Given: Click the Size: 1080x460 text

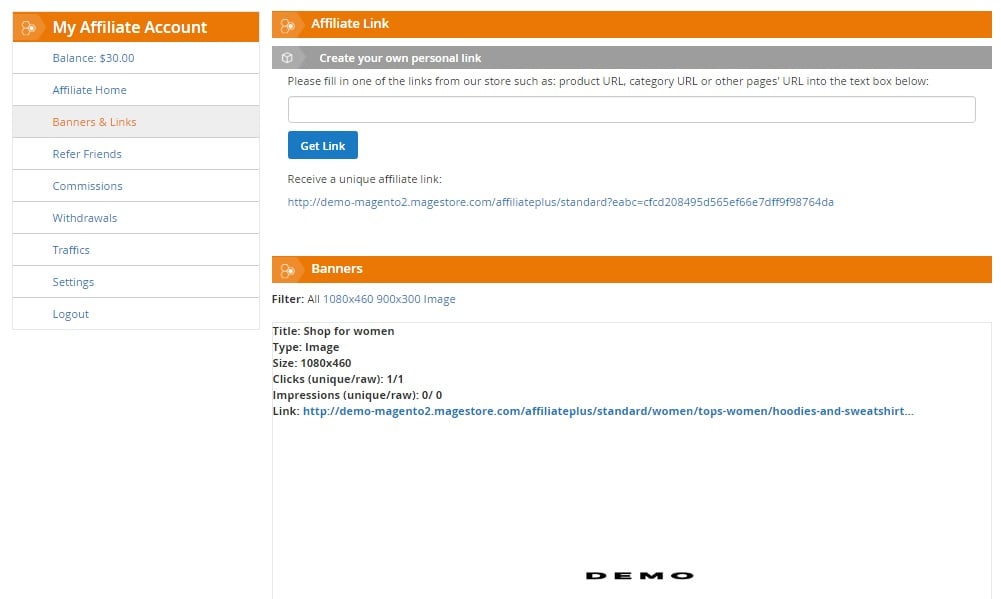Looking at the screenshot, I should pyautogui.click(x=312, y=363).
